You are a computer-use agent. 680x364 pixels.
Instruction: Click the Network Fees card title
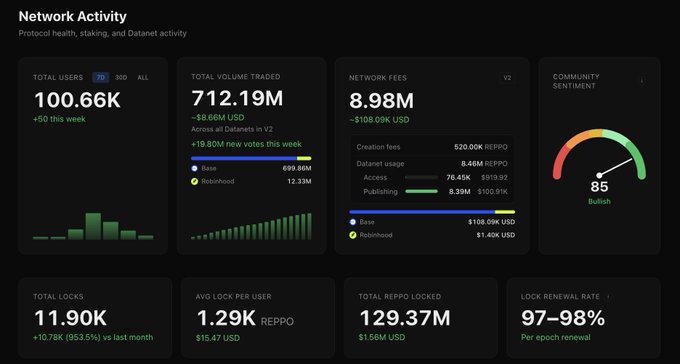(378, 78)
